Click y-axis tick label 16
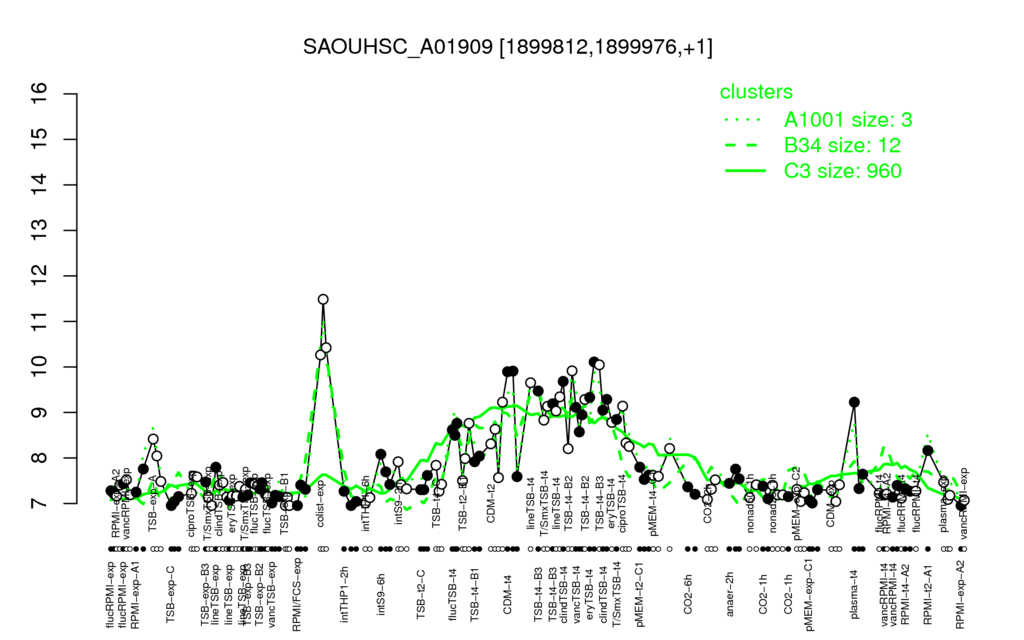1024x640 pixels. click(39, 94)
